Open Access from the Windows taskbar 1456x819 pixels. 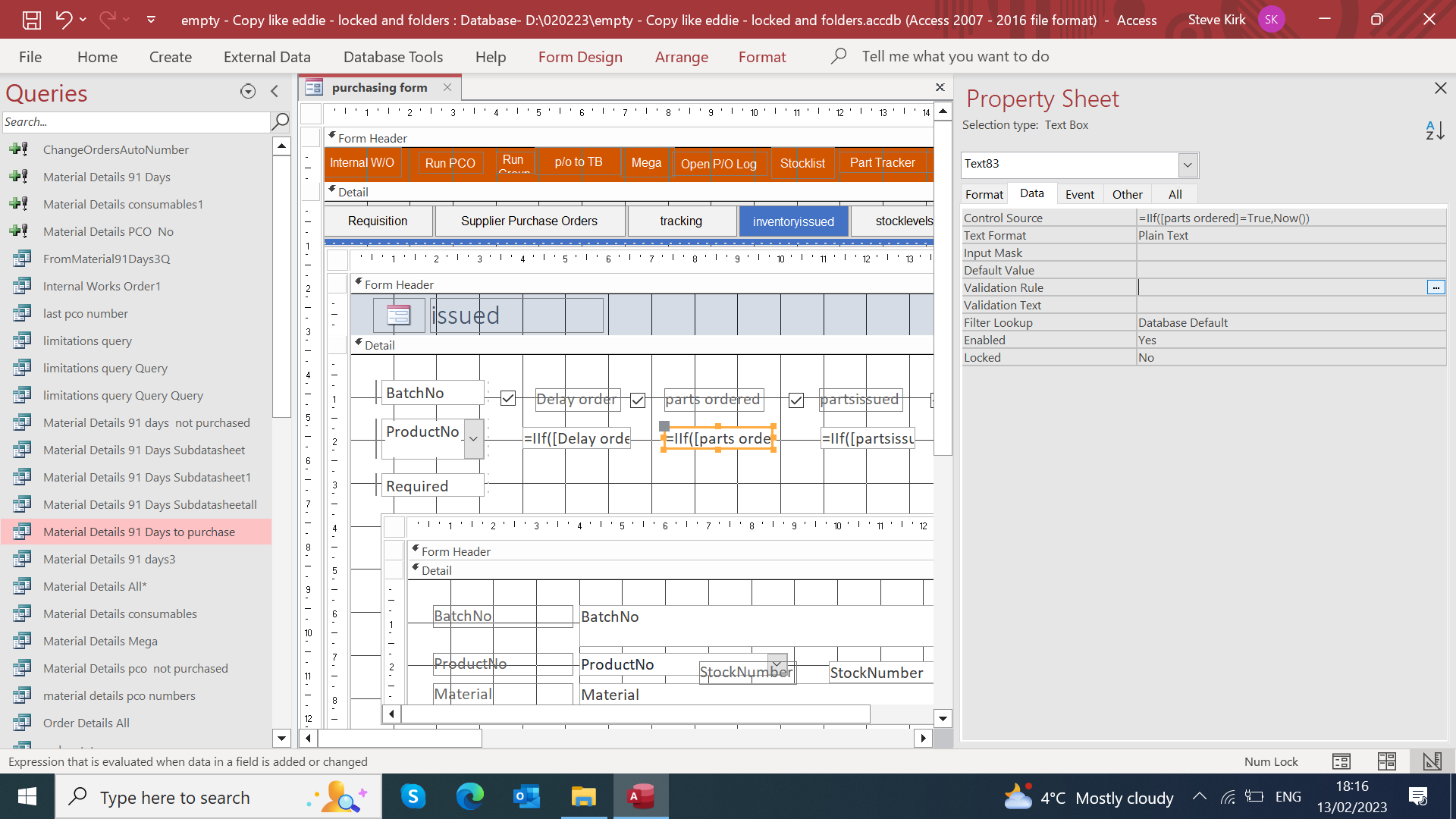(641, 797)
